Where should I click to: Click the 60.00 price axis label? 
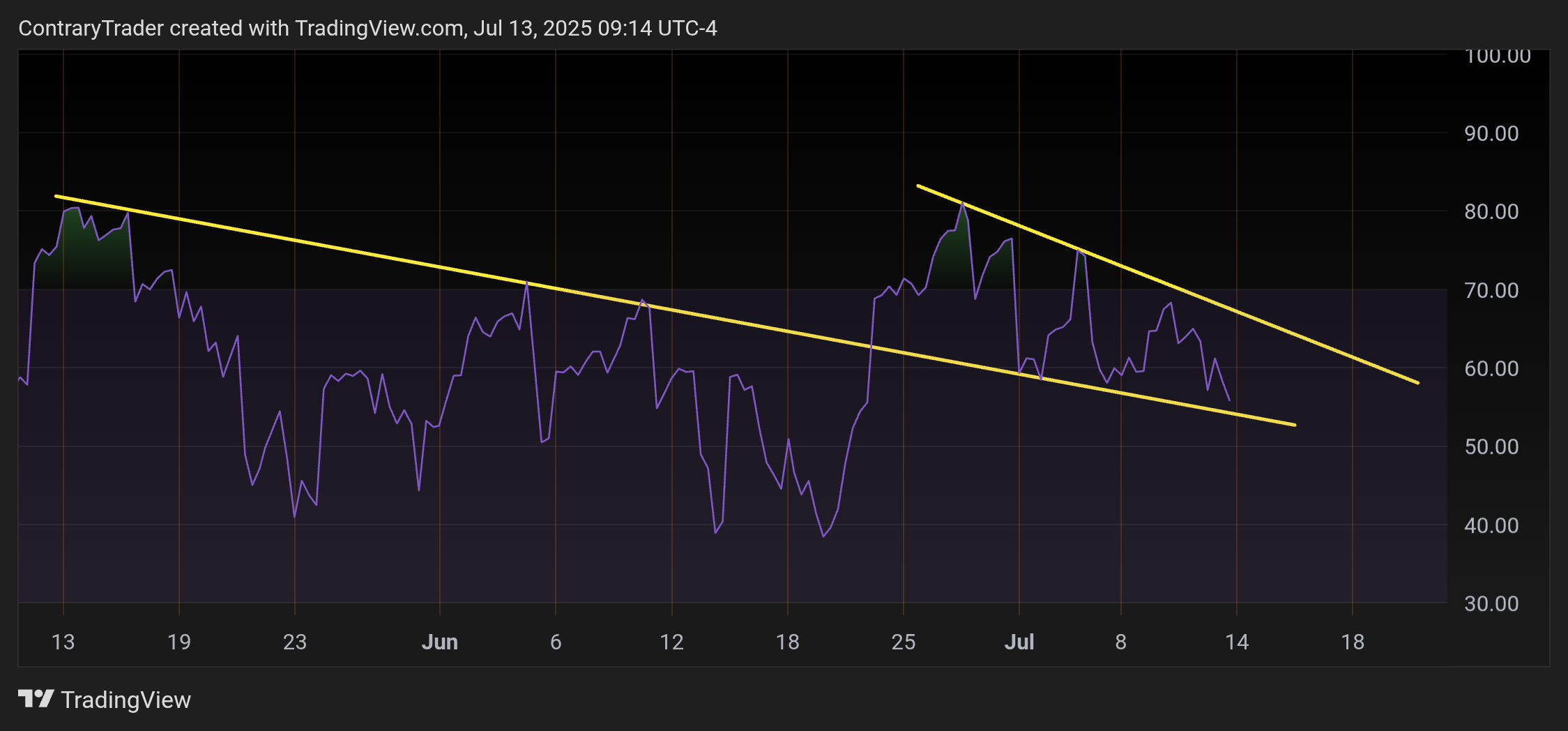tap(1491, 368)
